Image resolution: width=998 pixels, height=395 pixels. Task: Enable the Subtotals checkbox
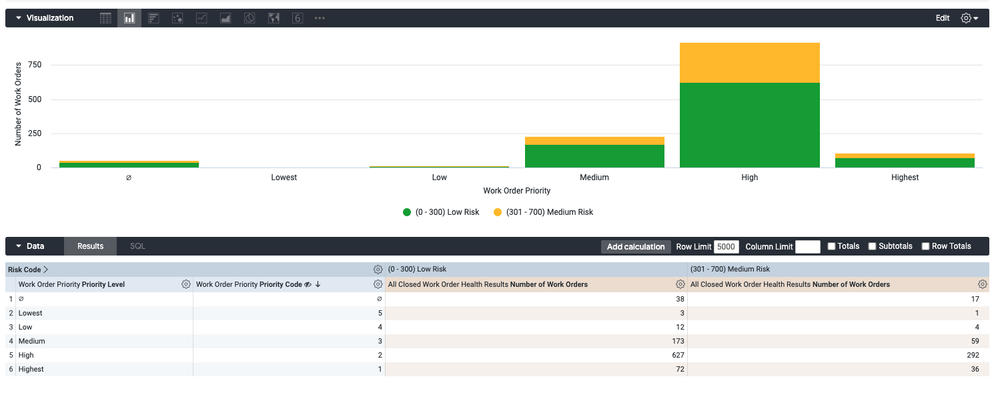[x=872, y=246]
